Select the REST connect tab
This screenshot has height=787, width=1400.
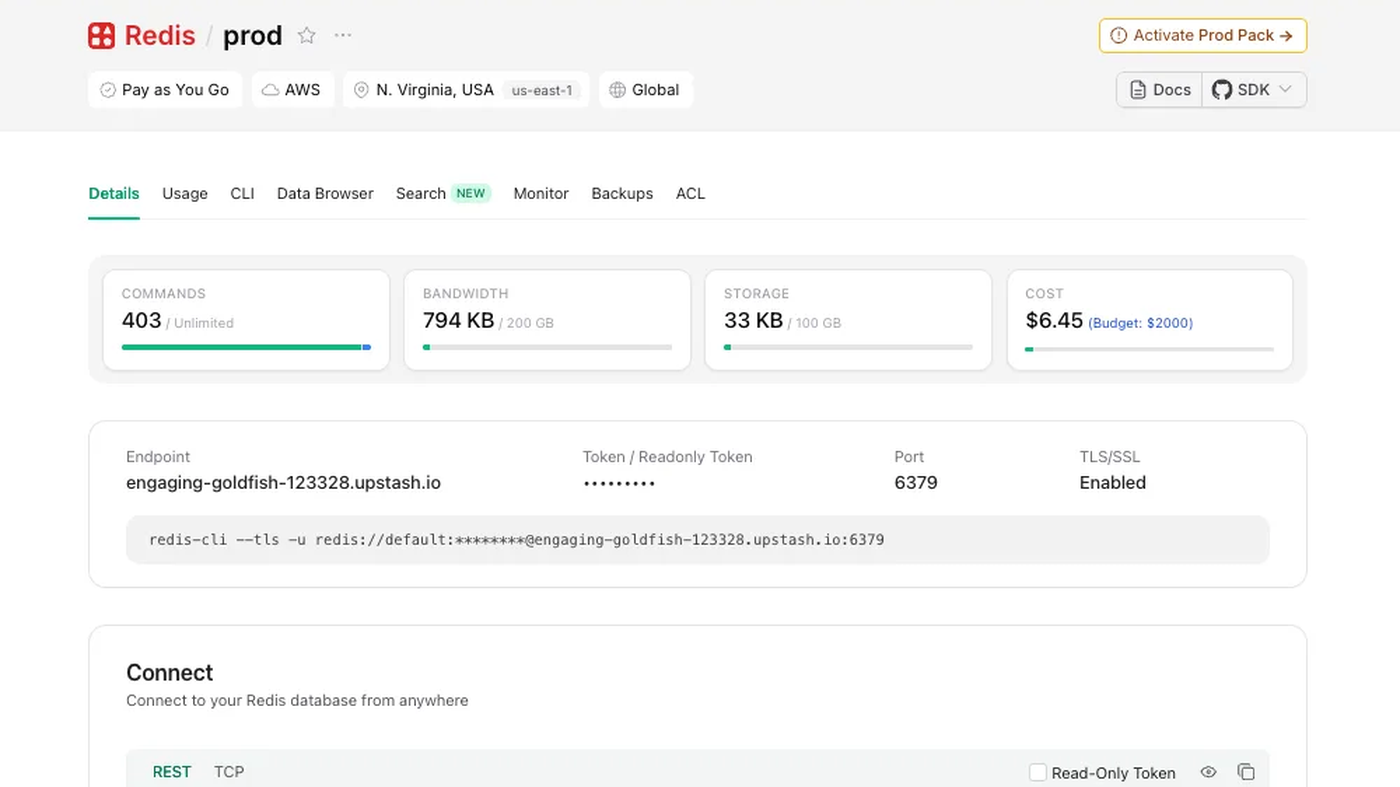coord(172,772)
